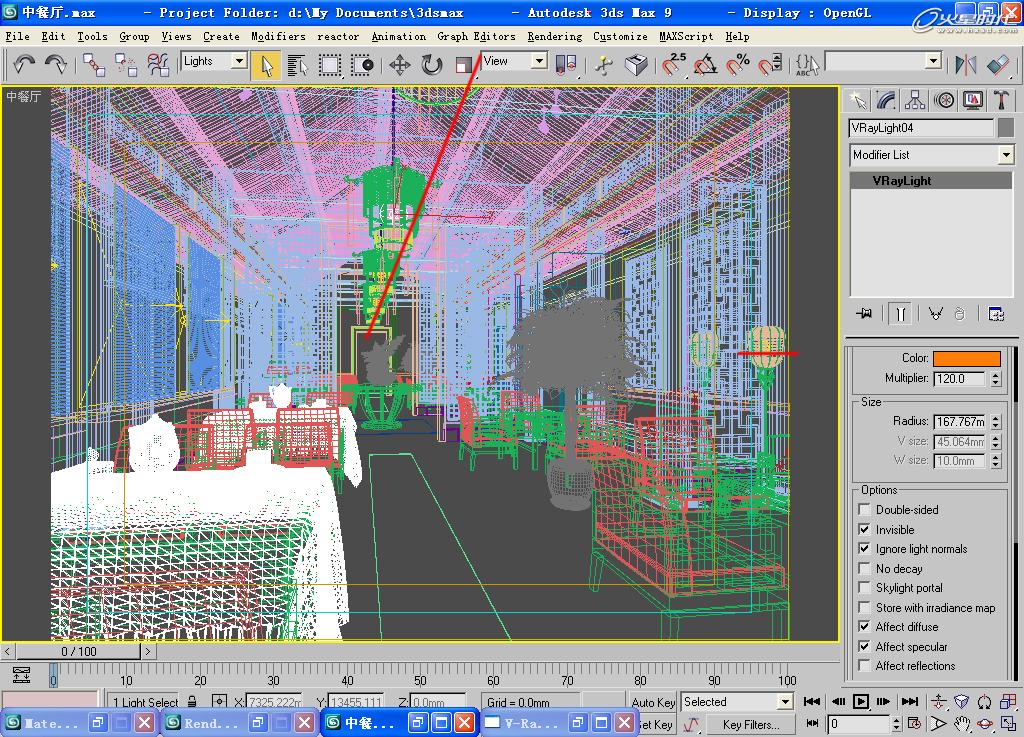Toggle Spinner Snap icon

click(x=770, y=65)
